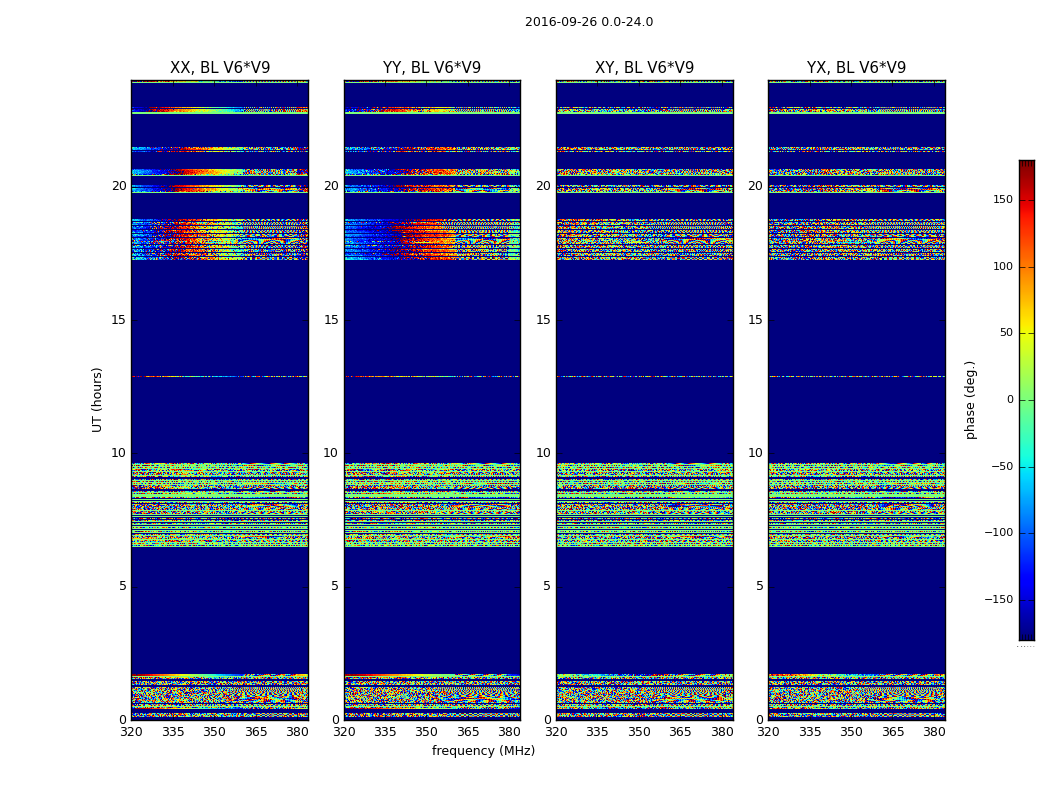Click the UT (hours) y-axis label
The image size is (1050, 800).
click(98, 399)
